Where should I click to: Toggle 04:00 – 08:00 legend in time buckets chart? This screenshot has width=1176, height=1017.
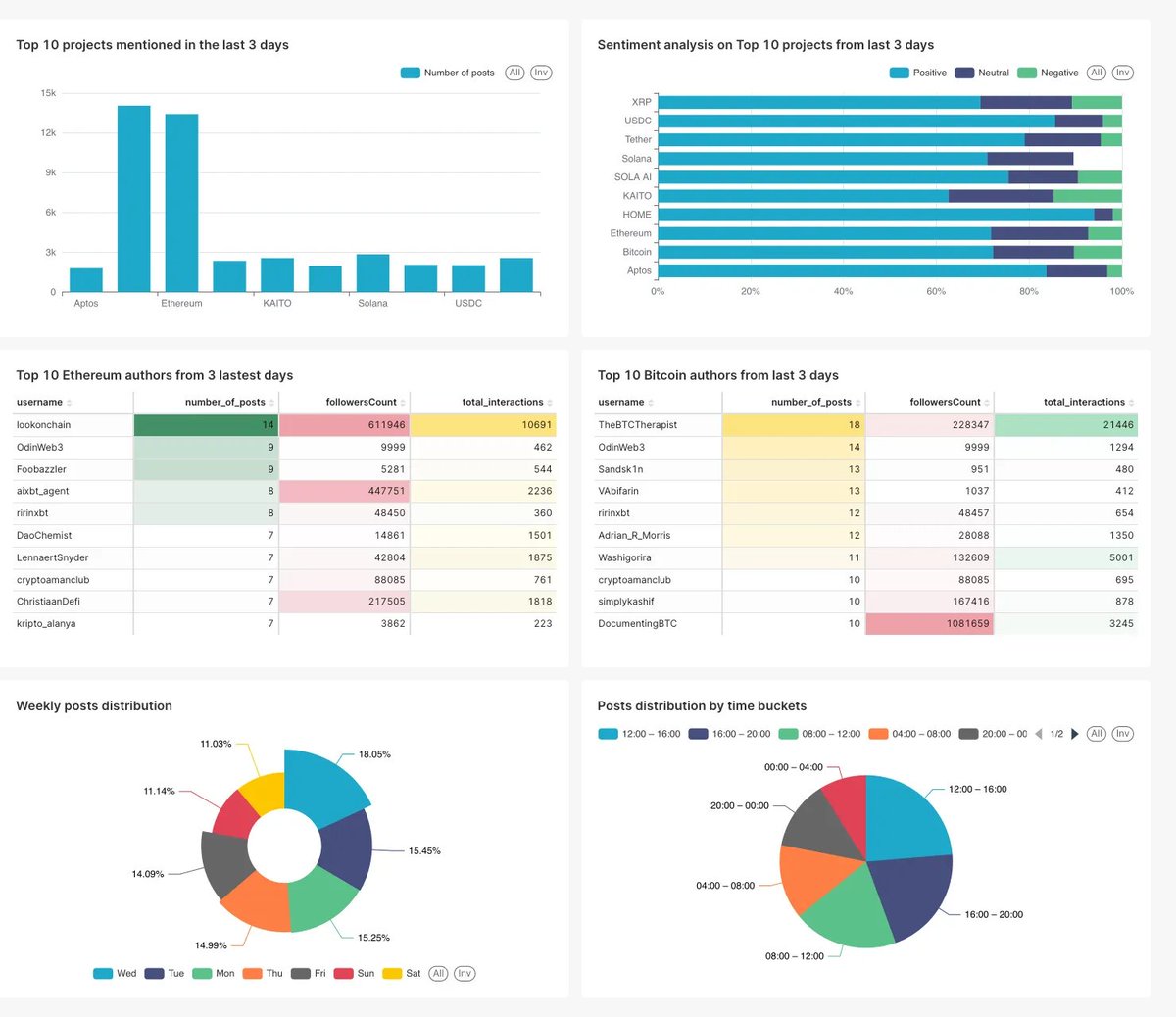tap(910, 734)
